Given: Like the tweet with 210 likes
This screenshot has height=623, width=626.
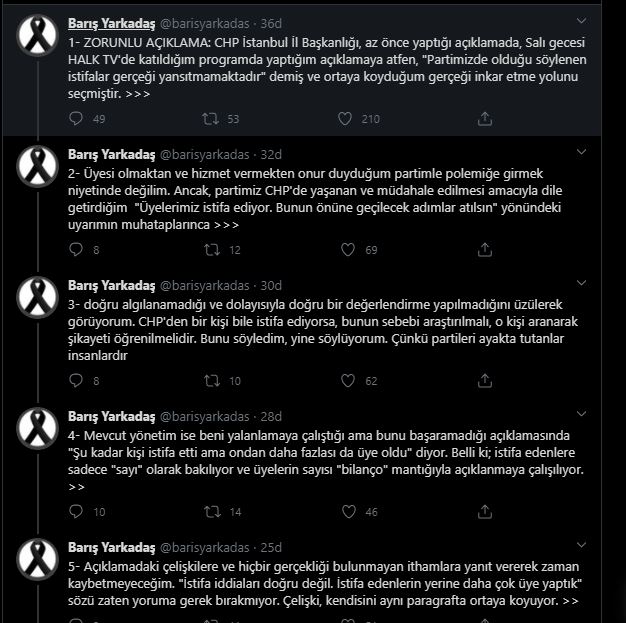Looking at the screenshot, I should 346,119.
